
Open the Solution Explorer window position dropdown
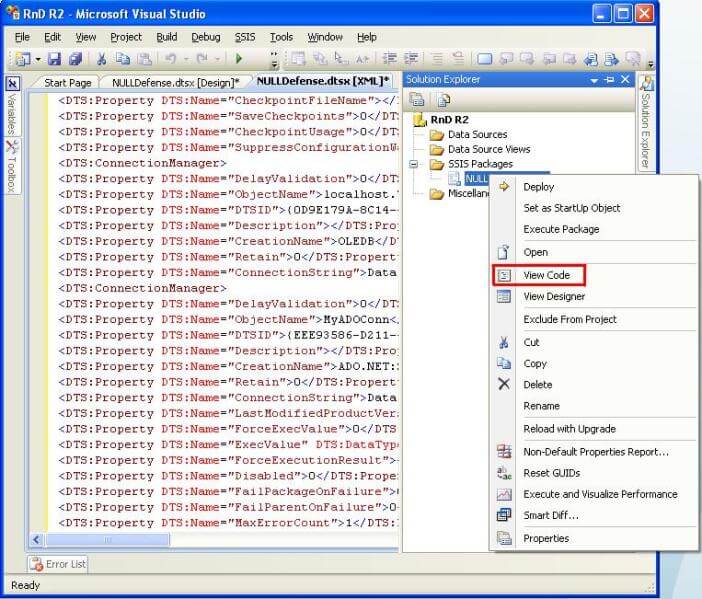coord(594,80)
